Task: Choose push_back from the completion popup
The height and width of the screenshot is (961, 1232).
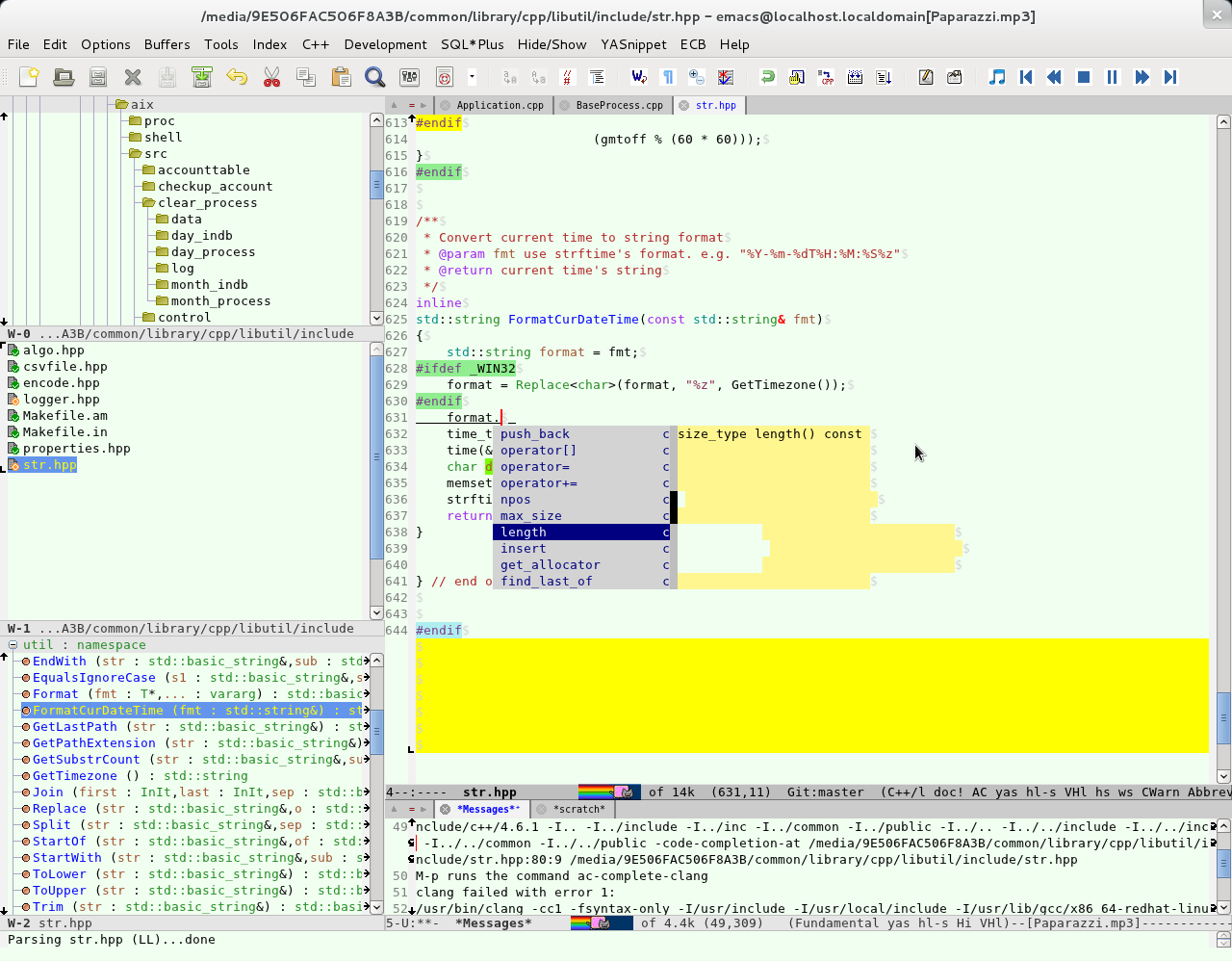Action: click(x=581, y=433)
